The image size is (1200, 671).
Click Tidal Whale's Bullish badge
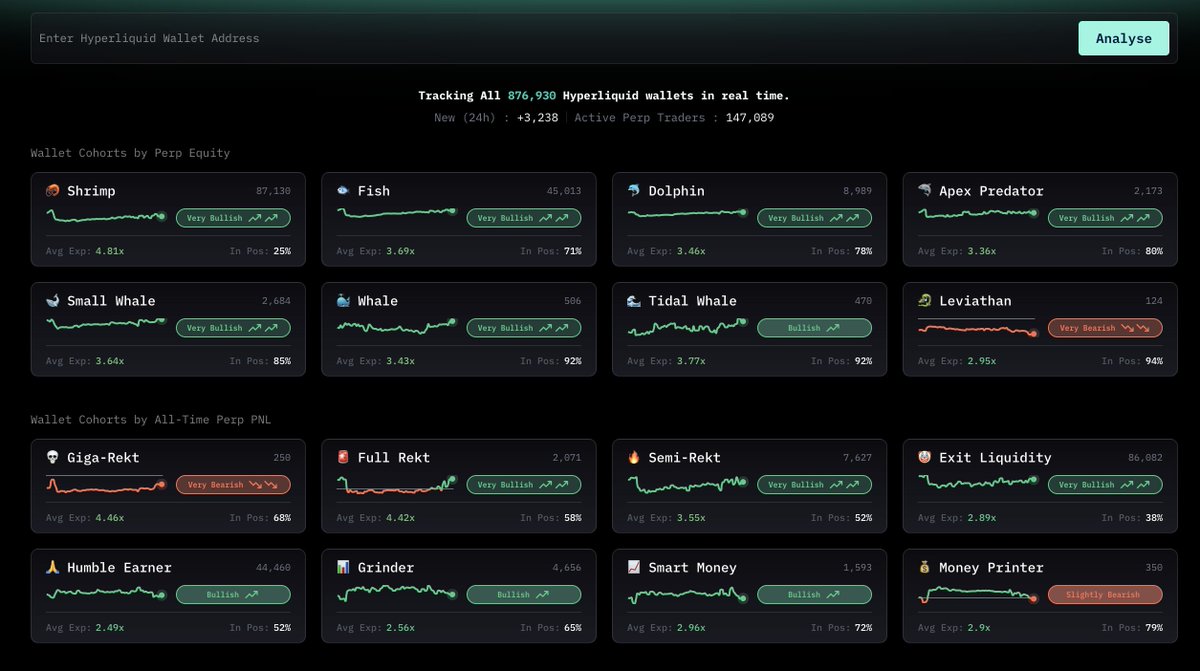tap(815, 328)
